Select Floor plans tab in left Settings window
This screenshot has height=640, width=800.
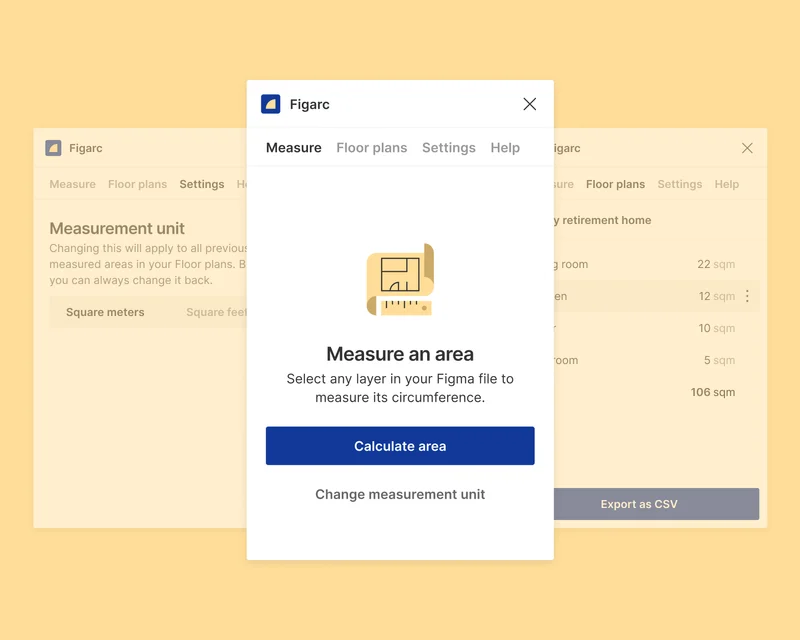click(137, 184)
